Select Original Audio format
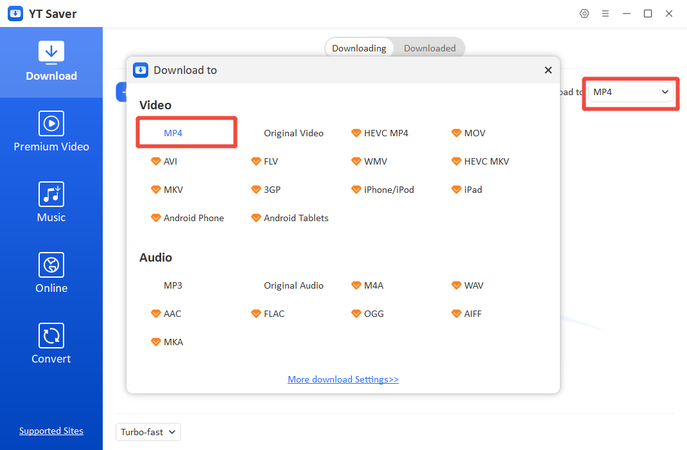The height and width of the screenshot is (450, 687). click(x=294, y=286)
